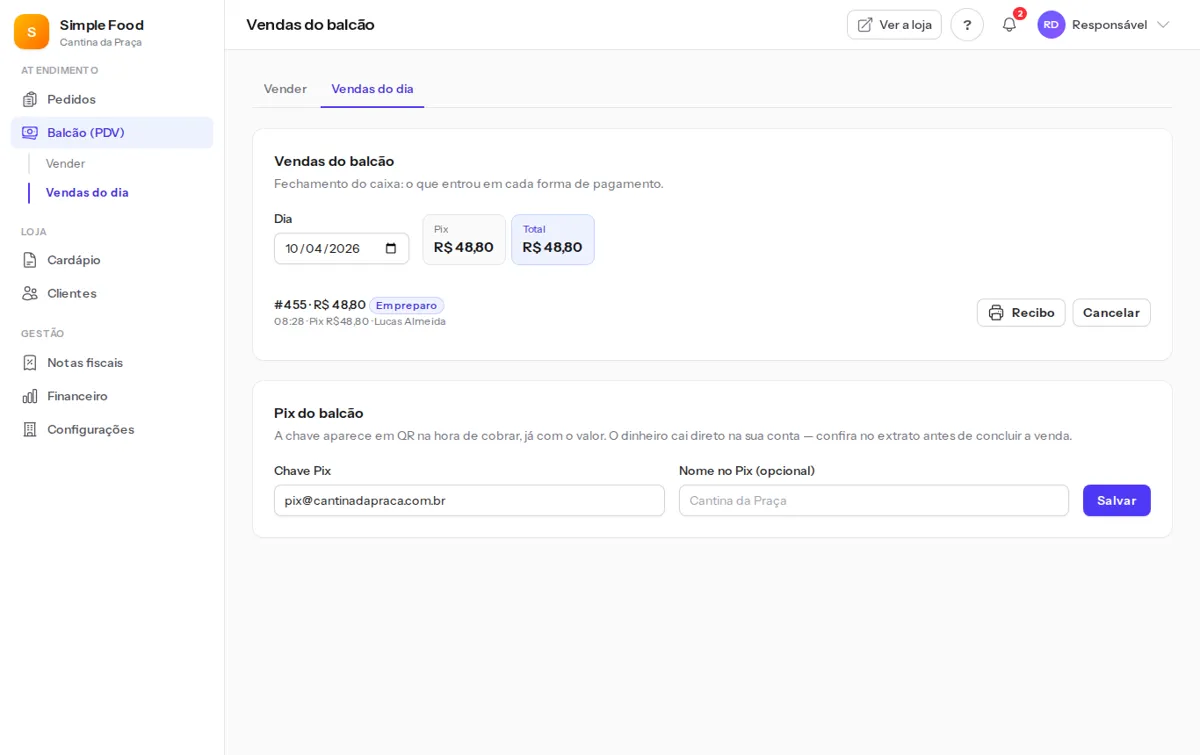Open Pedidos in the sidebar
The width and height of the screenshot is (1200, 755).
[x=112, y=99]
